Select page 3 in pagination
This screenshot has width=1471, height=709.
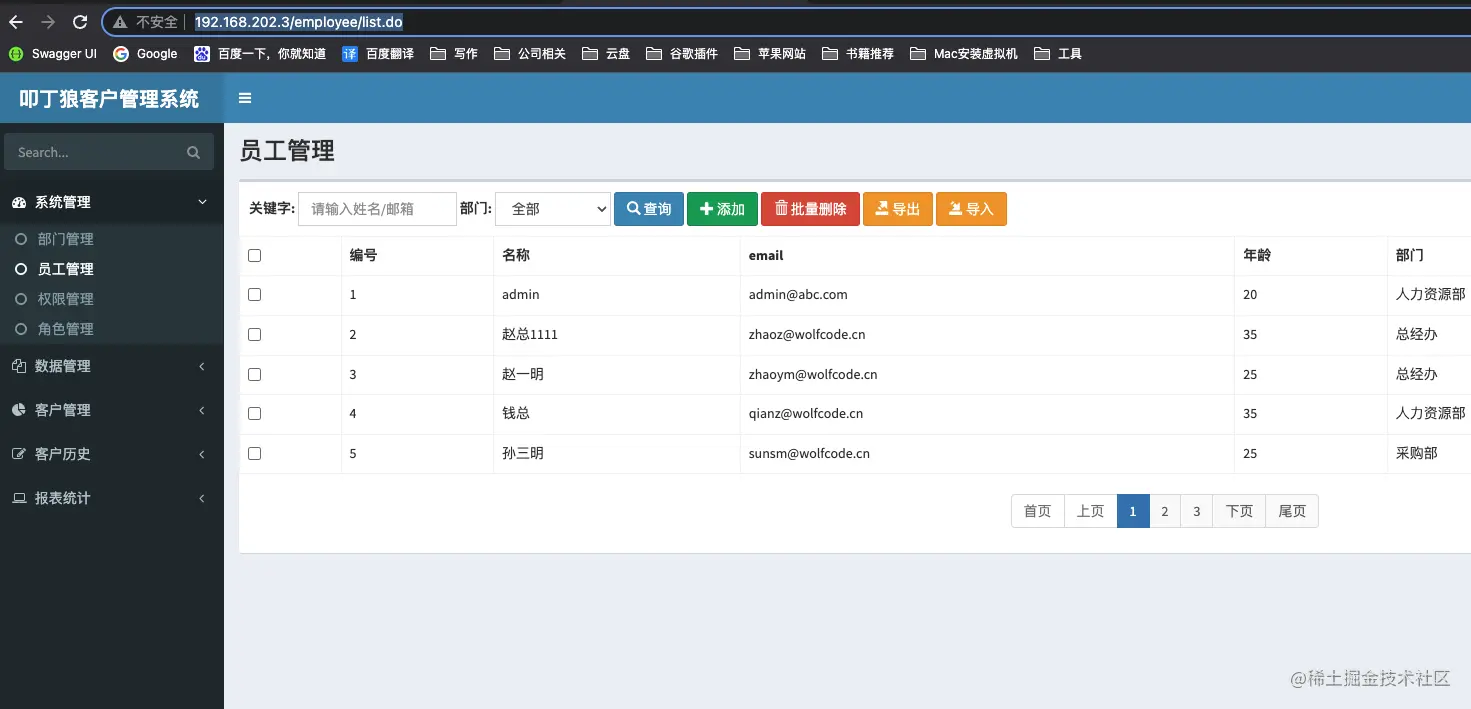(1197, 511)
